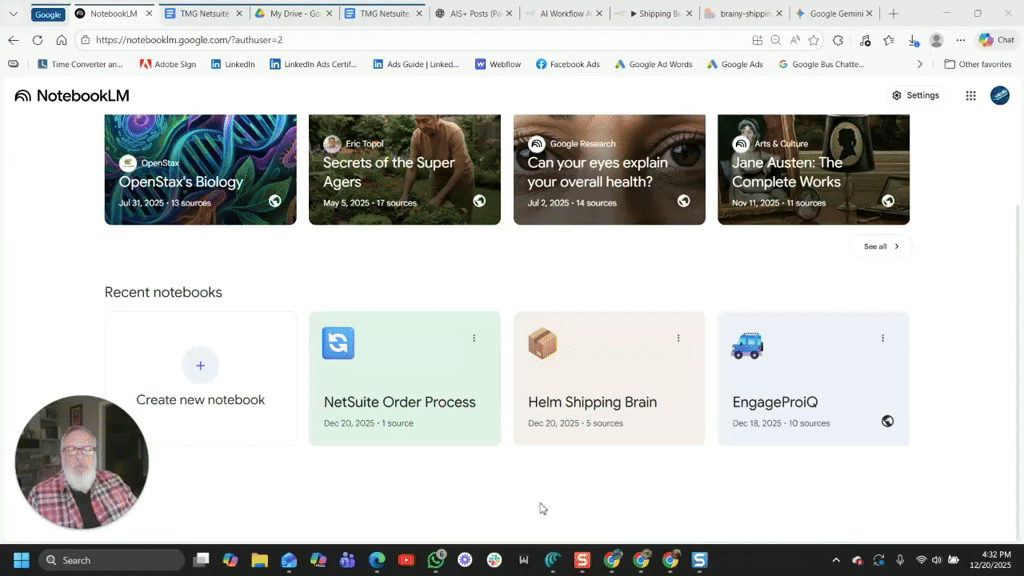Close the NotebookLM tab

point(149,14)
